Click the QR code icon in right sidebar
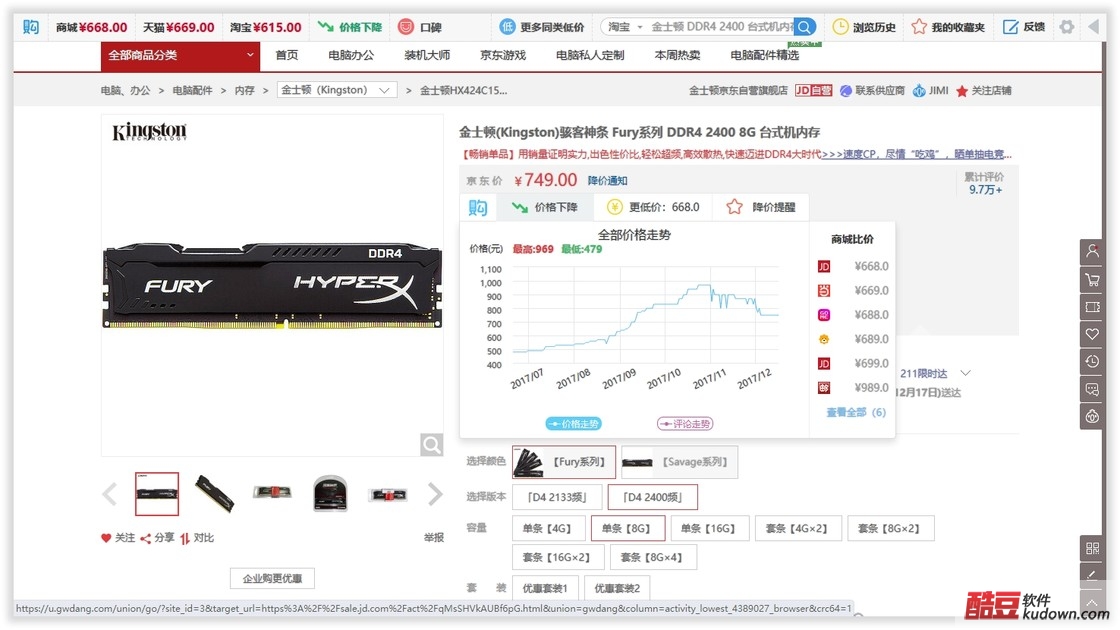1120x630 pixels. 1092,548
